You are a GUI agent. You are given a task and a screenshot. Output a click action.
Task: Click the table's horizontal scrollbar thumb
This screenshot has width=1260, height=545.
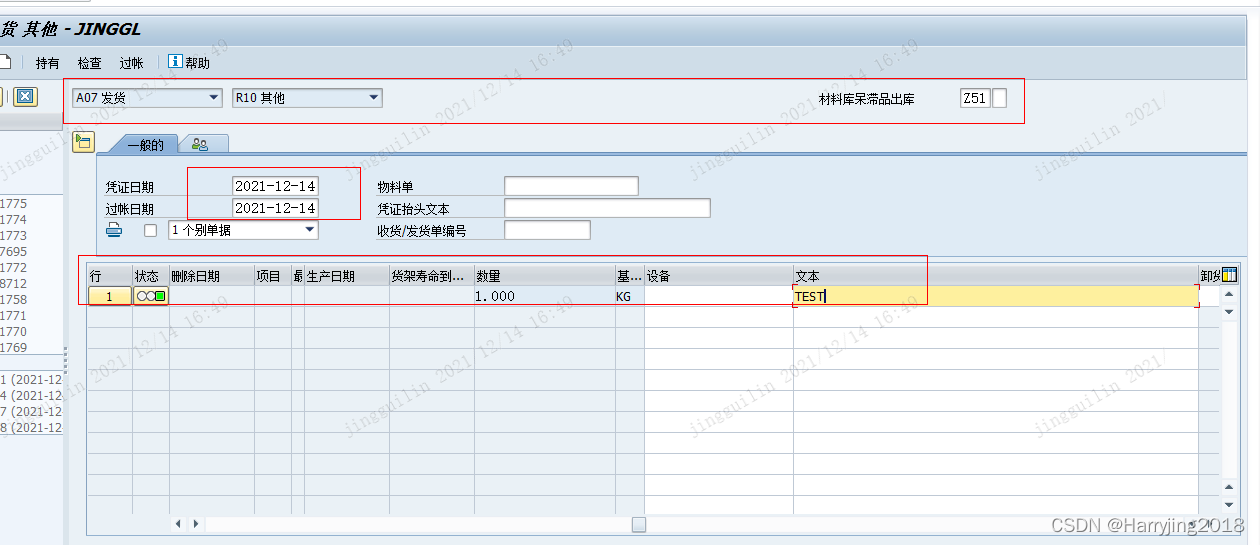(x=639, y=524)
